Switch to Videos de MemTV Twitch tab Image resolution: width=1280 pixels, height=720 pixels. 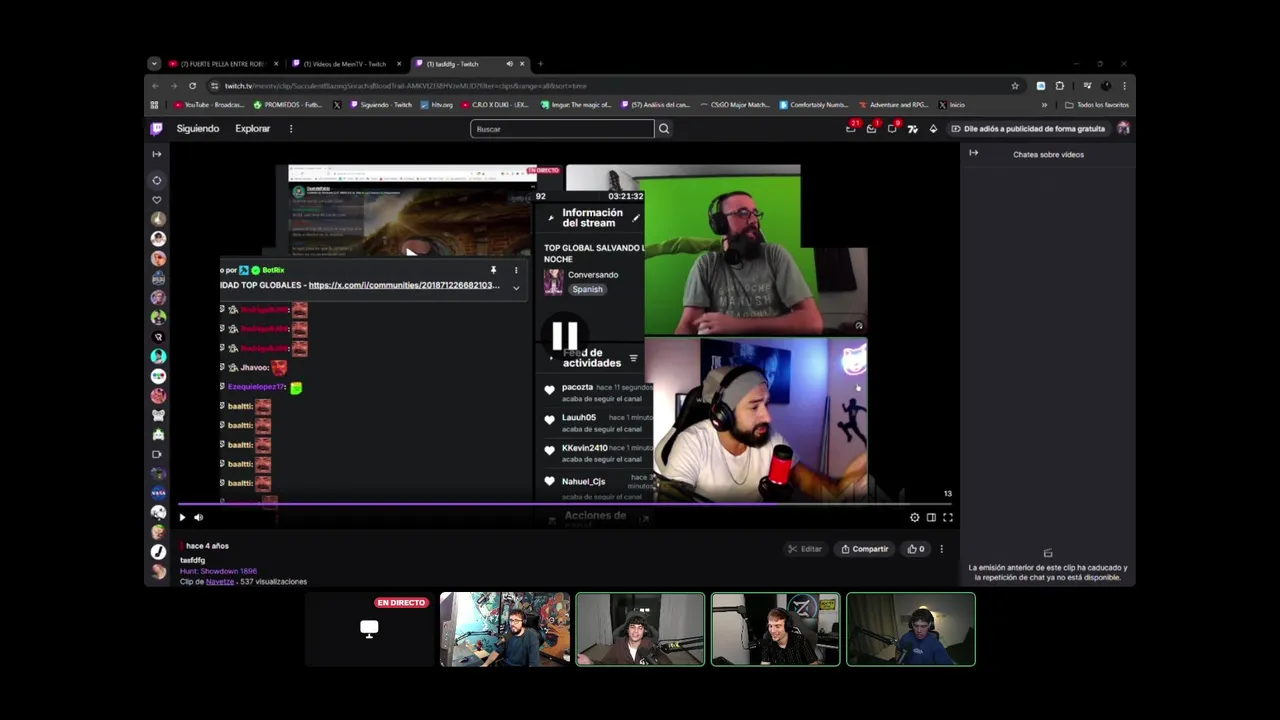(x=346, y=64)
